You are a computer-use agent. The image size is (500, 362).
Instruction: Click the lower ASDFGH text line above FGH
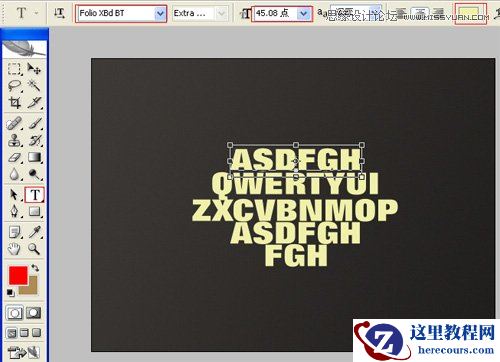[x=295, y=233]
